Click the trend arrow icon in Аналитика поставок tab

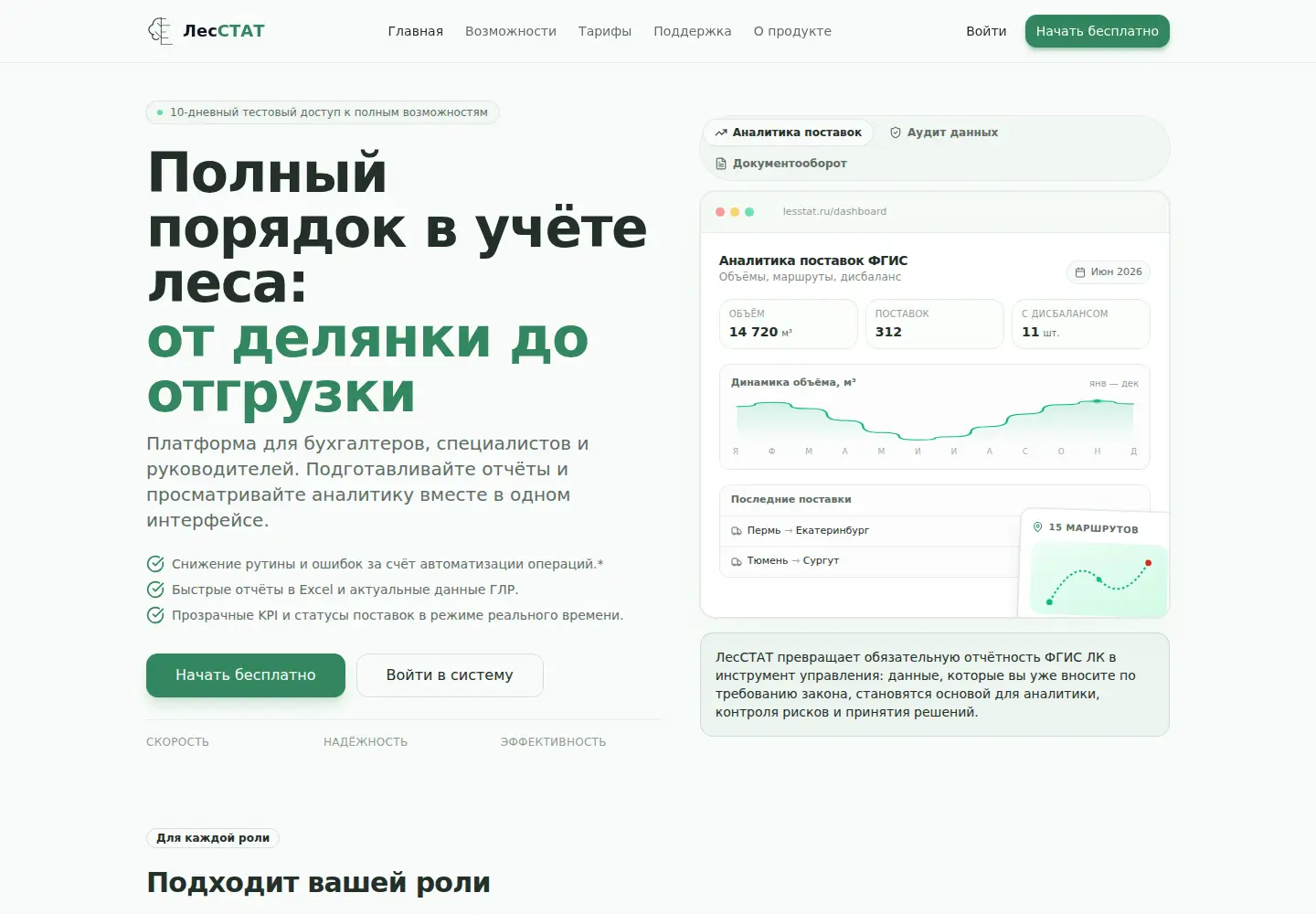(x=721, y=133)
